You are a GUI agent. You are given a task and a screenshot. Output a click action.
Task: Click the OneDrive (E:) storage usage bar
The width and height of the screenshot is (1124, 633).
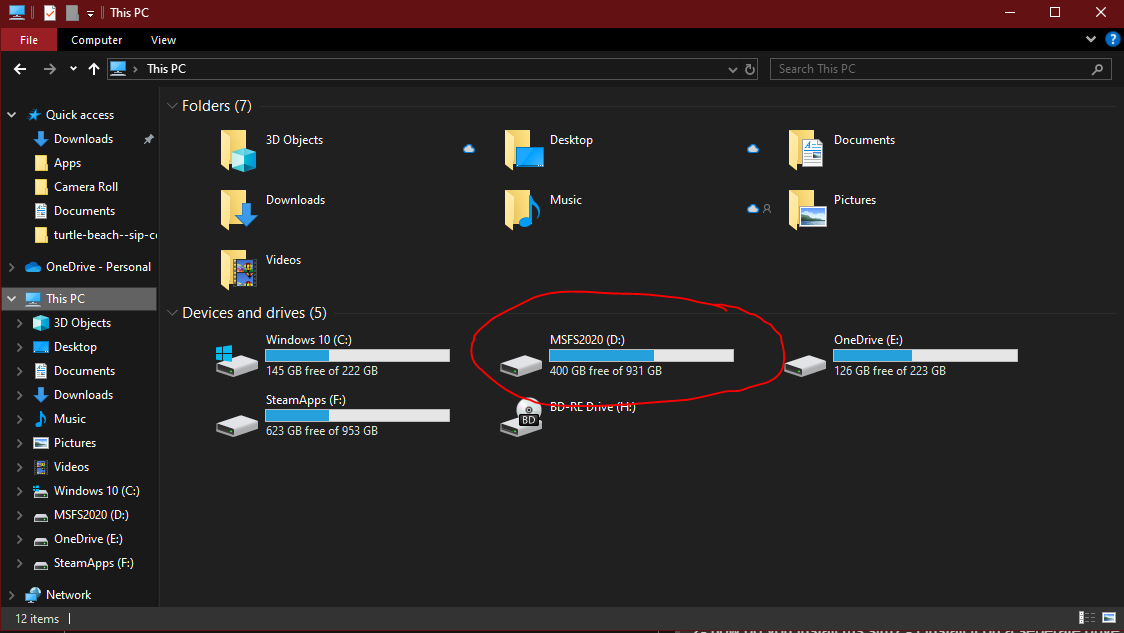(x=925, y=355)
